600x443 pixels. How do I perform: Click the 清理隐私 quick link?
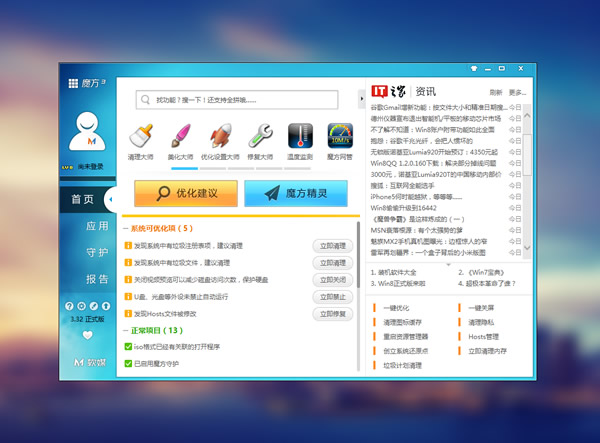(x=481, y=322)
